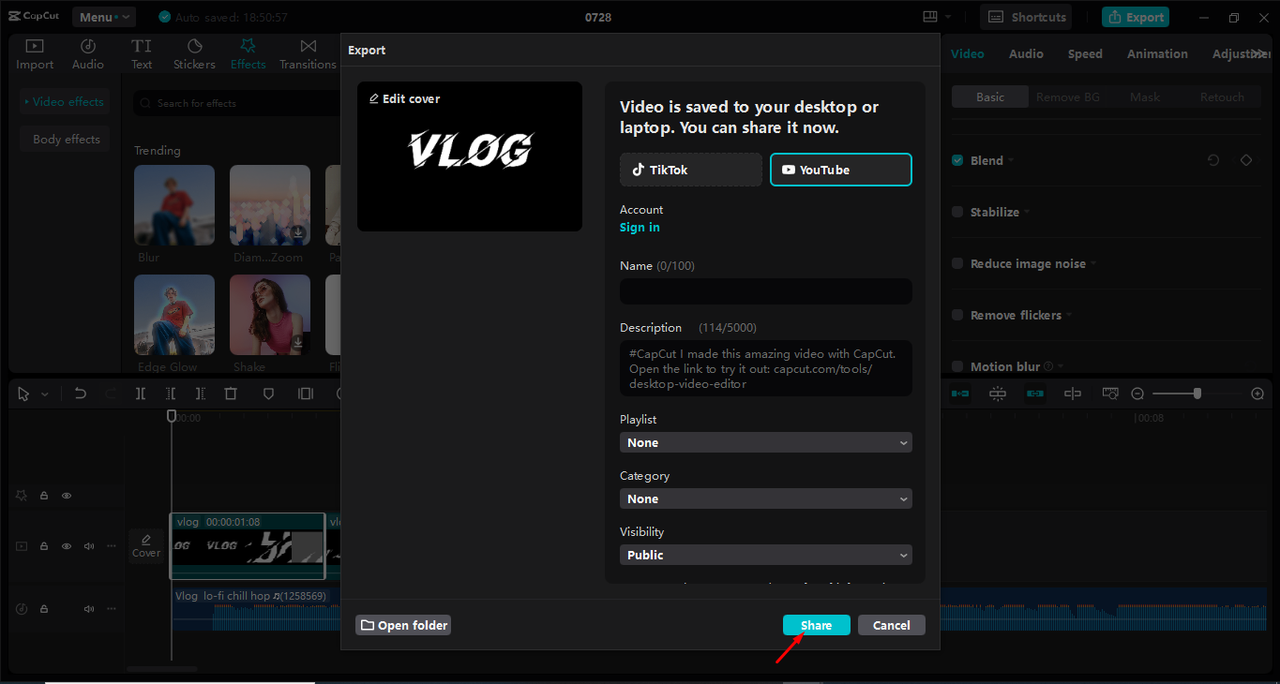Select the arrow pointer tool
The width and height of the screenshot is (1280, 684).
click(x=24, y=394)
